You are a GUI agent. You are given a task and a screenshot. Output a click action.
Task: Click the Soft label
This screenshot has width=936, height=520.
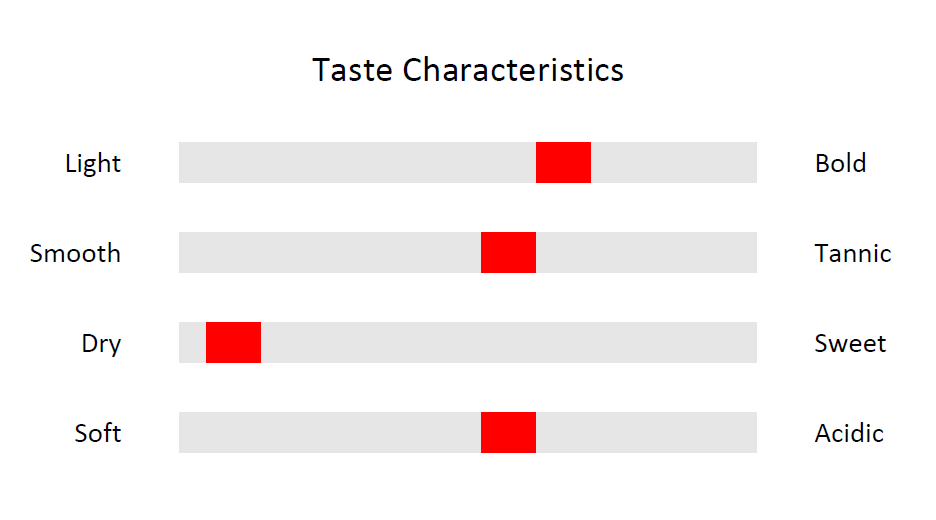click(97, 433)
